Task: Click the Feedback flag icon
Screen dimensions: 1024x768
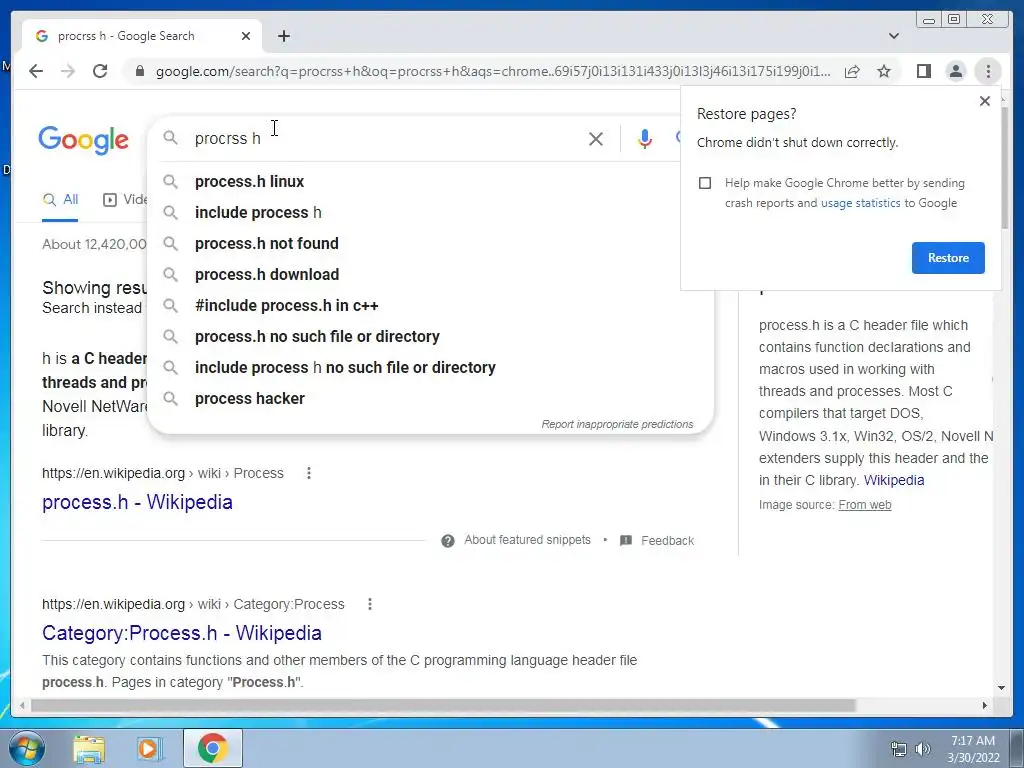Action: [x=626, y=540]
